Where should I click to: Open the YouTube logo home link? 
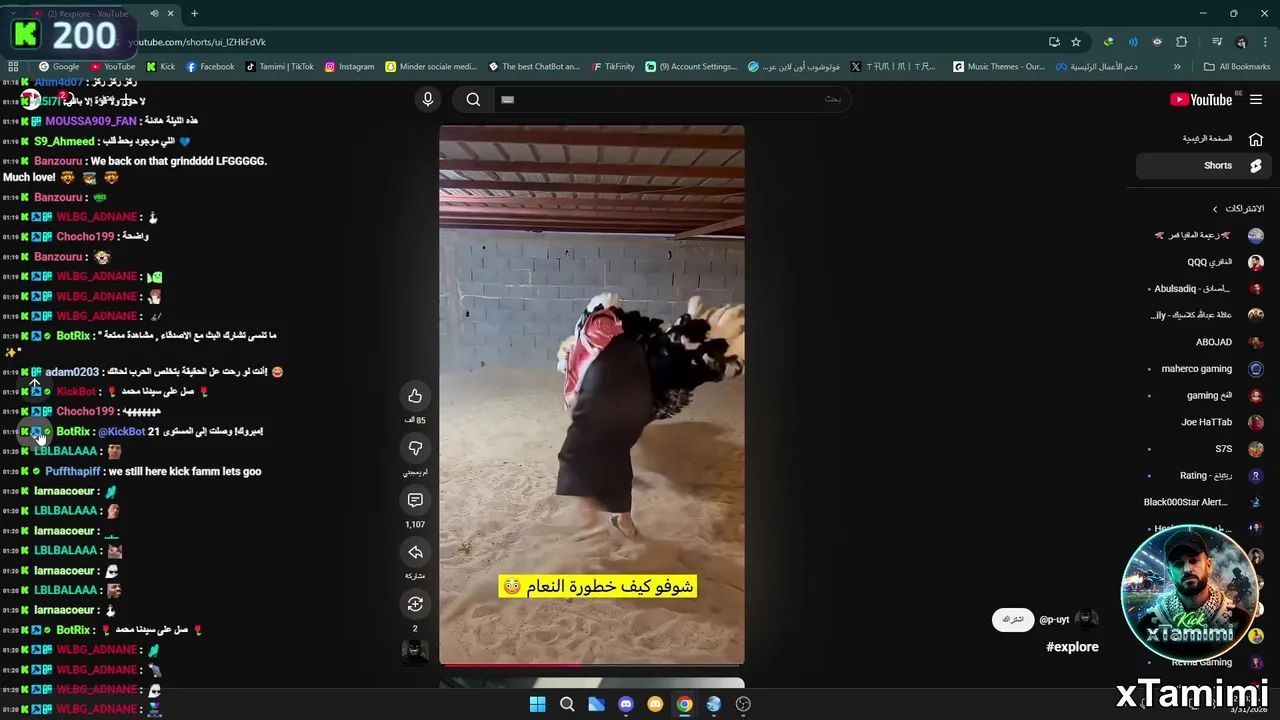click(1201, 99)
